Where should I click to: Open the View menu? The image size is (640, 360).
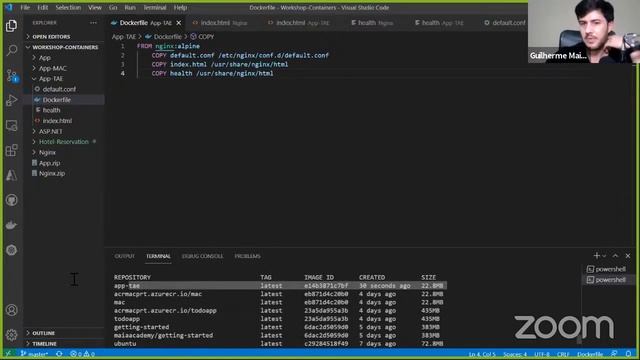coord(95,7)
